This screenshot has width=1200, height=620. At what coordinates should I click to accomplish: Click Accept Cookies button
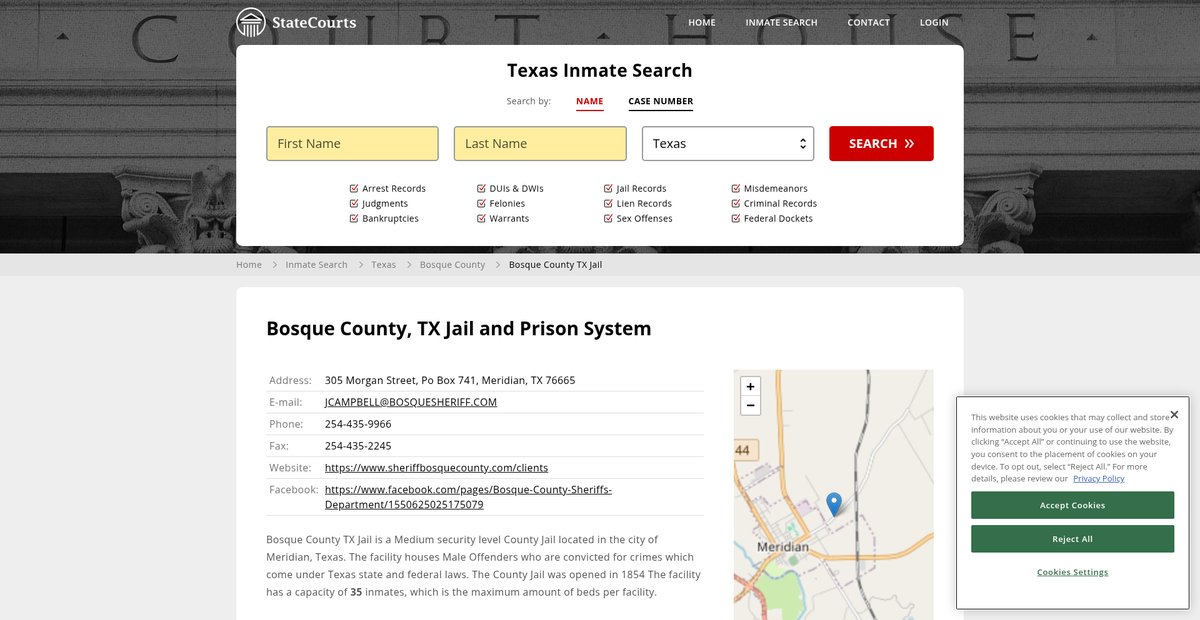point(1072,505)
